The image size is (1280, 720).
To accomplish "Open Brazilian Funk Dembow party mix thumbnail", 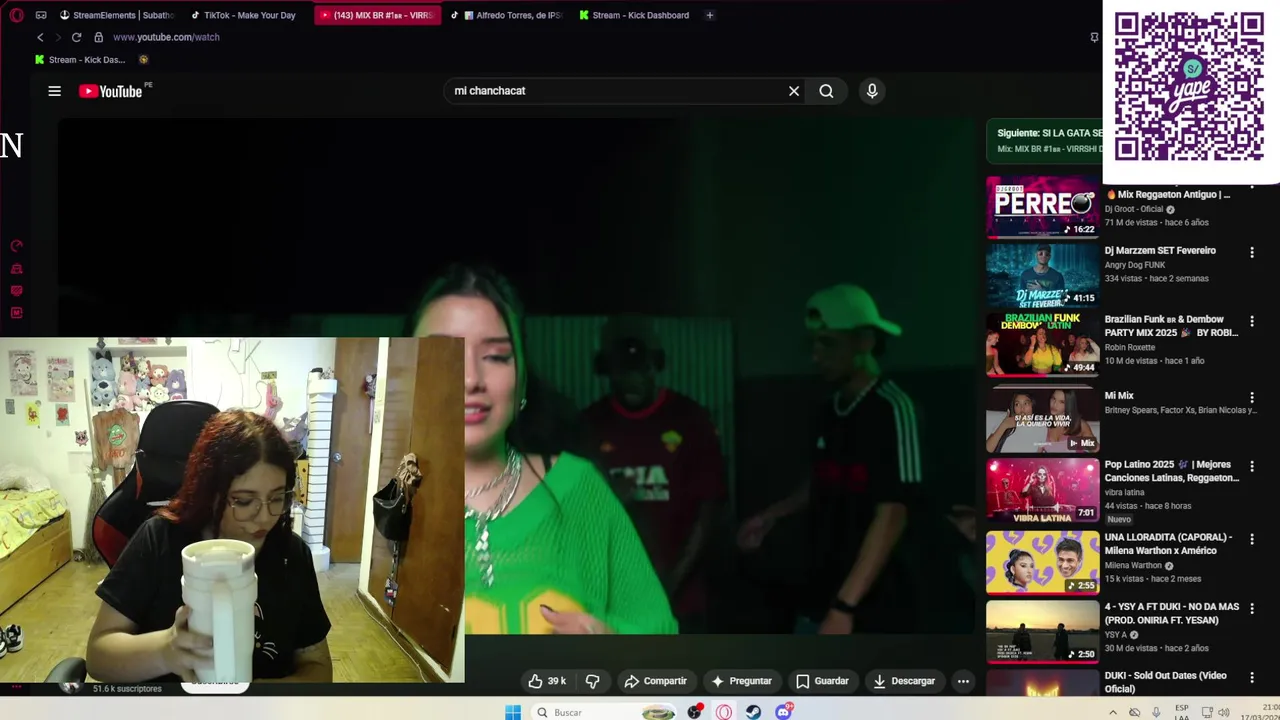I will [1042, 345].
